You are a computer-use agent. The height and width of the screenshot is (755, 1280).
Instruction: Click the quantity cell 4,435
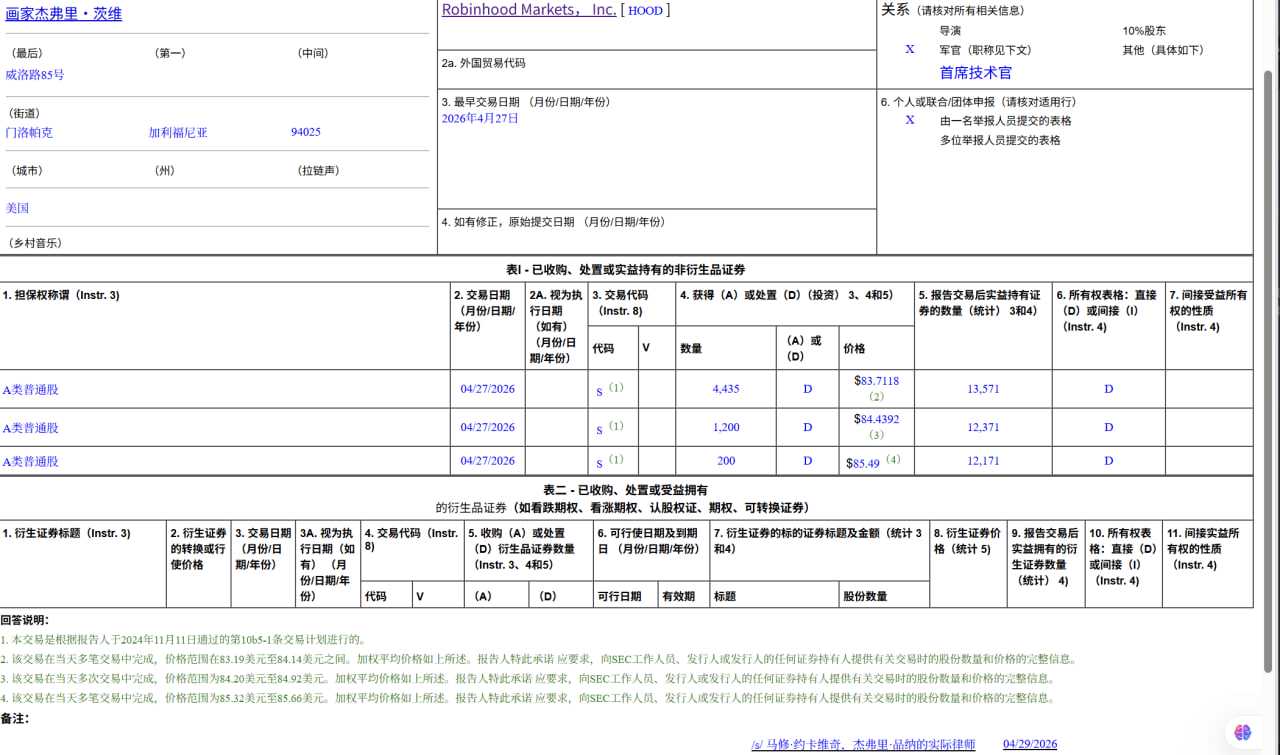726,389
